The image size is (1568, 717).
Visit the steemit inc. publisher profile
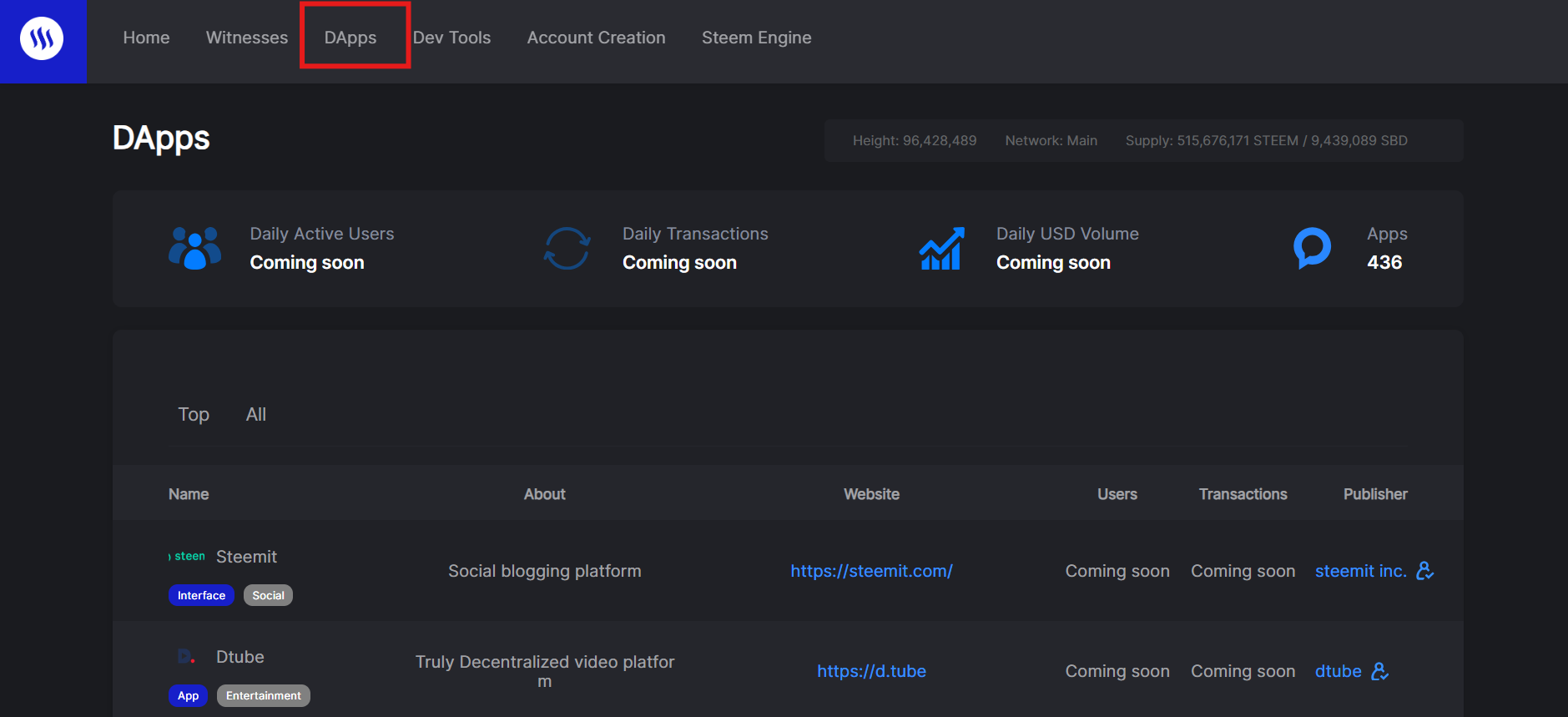click(x=1361, y=571)
